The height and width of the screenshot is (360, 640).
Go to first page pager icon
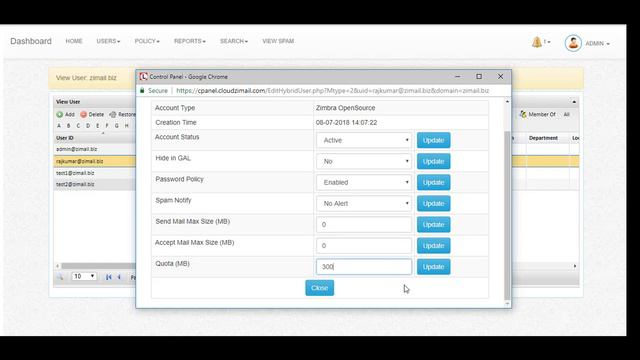click(x=109, y=277)
